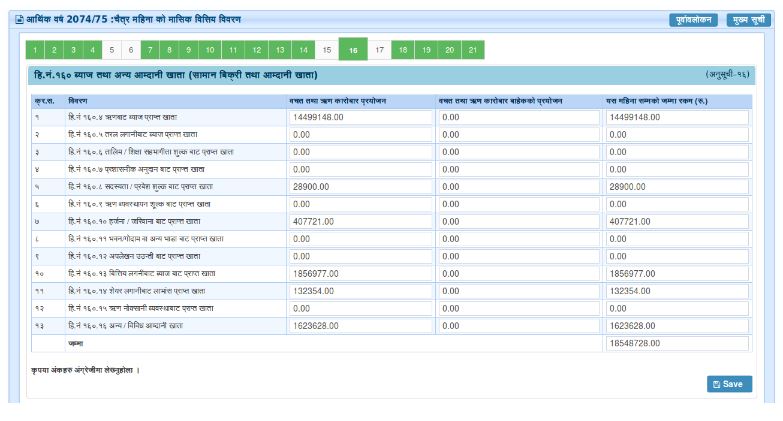Screen dimensions: 783x421
Task: Click the 14499148.00 field in savings-credit column
Action: 360,117
